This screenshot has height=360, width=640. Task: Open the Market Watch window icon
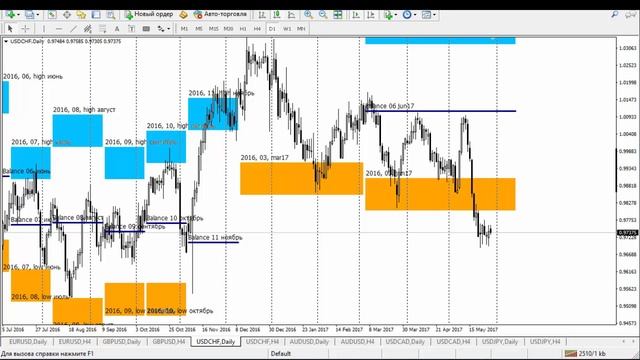tap(52, 15)
